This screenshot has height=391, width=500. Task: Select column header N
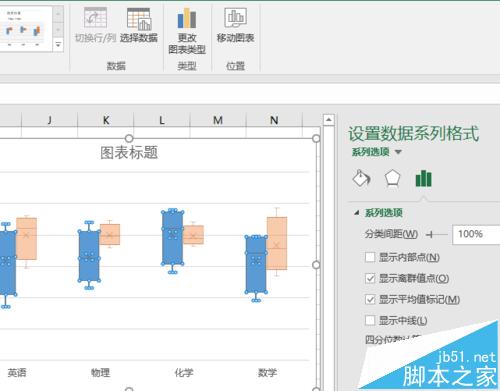point(274,120)
